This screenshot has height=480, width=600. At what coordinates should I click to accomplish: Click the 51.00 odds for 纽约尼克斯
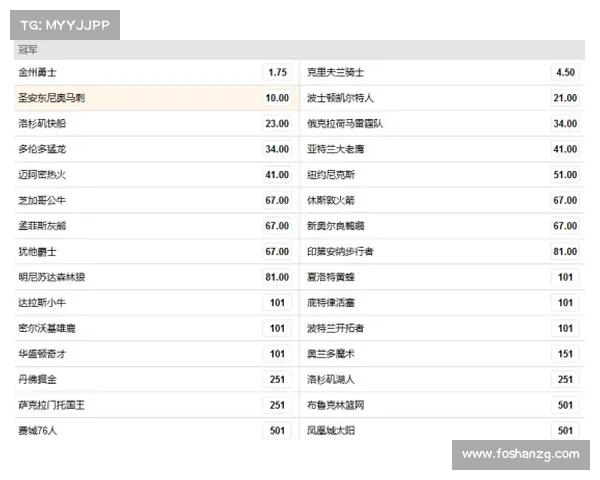565,175
